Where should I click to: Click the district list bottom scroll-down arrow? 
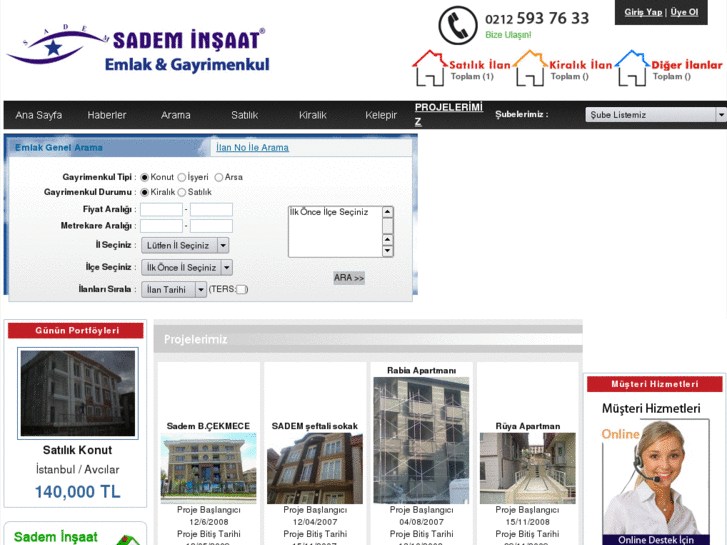click(x=388, y=251)
